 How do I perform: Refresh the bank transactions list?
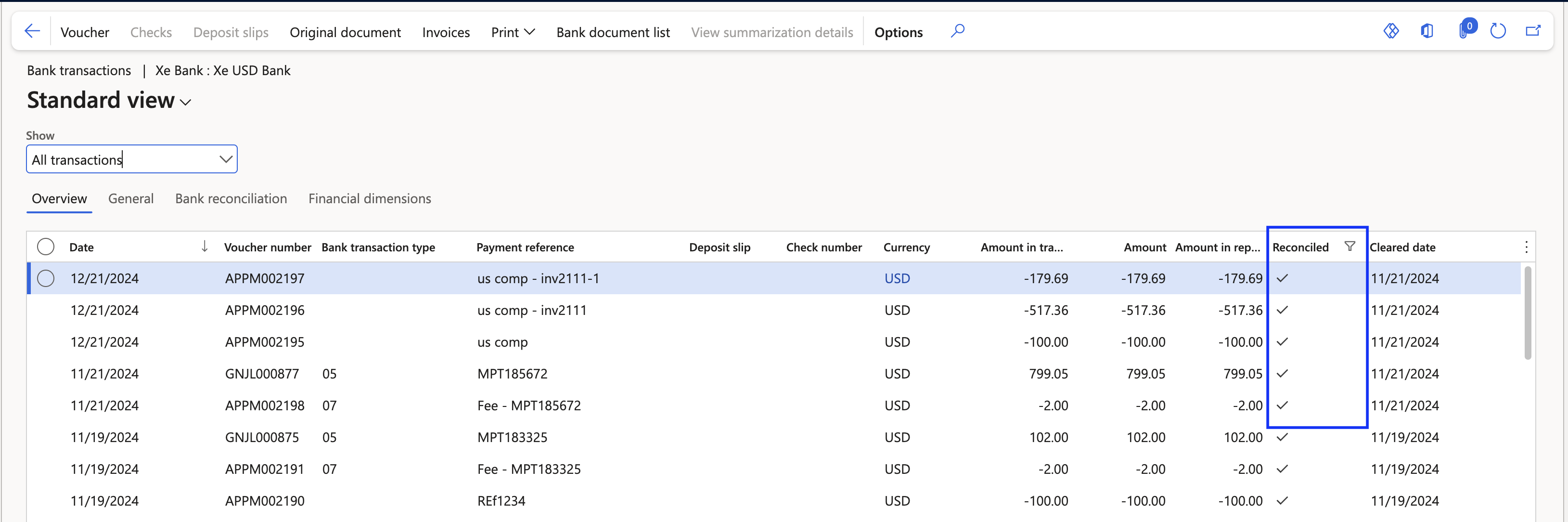pos(1499,31)
